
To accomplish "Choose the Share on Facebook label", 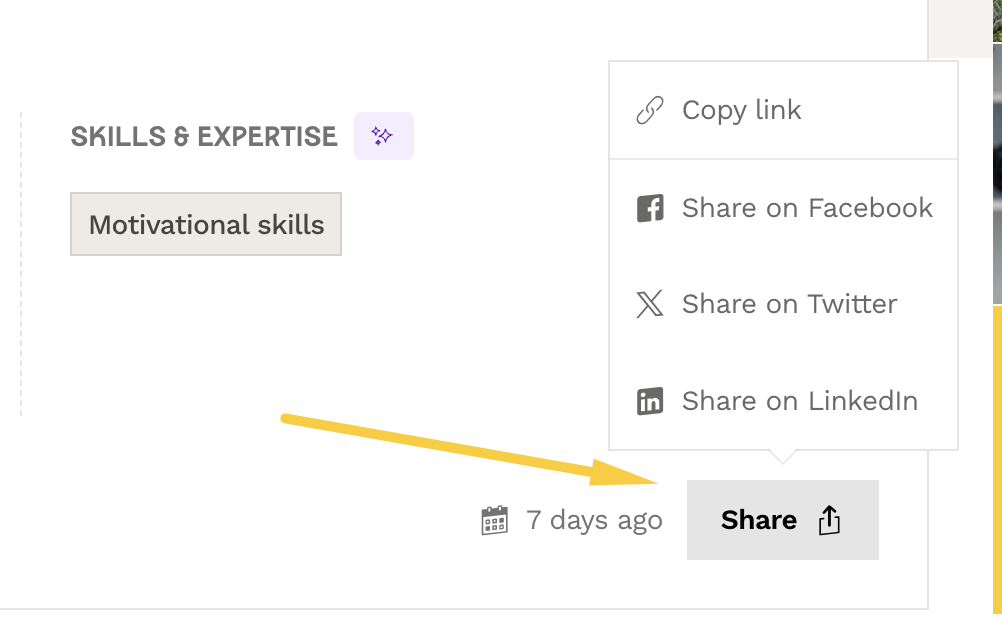I will [806, 208].
